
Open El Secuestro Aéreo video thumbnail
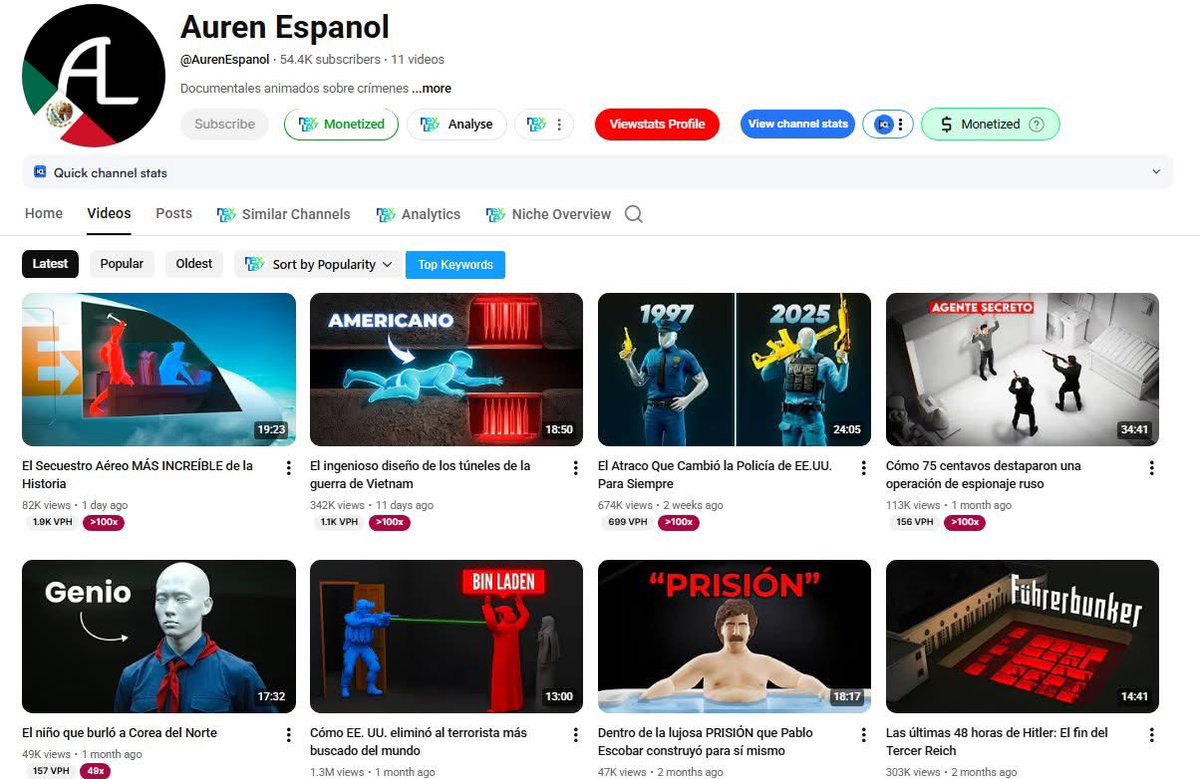(x=159, y=369)
